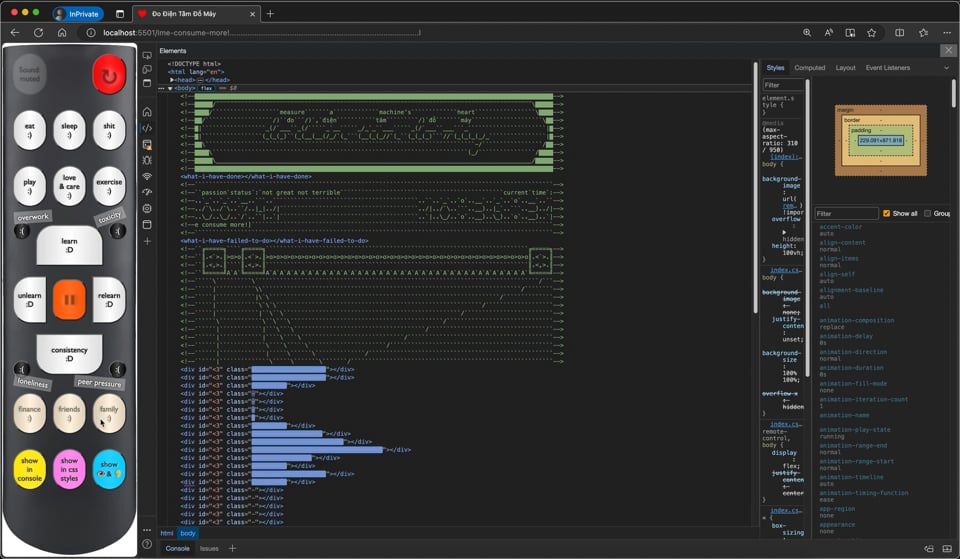This screenshot has height=559, width=960.
Task: Open the Welcome home icon in DevTools
Action: (x=147, y=112)
